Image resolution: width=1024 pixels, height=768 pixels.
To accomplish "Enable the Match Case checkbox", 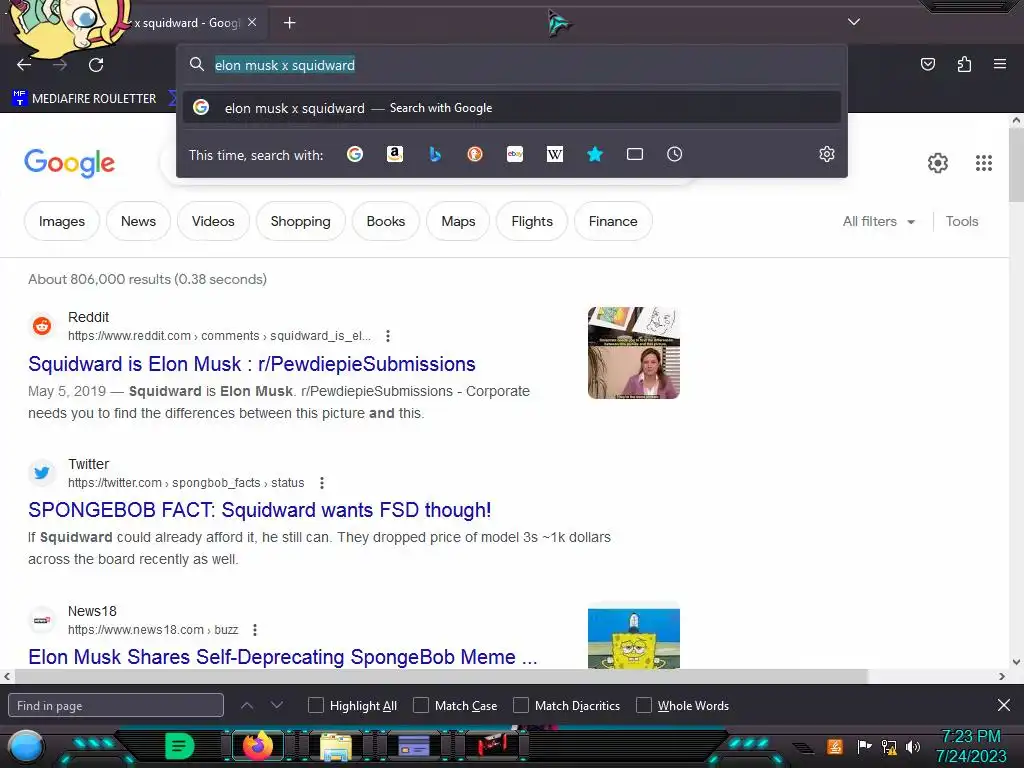I will pos(421,705).
